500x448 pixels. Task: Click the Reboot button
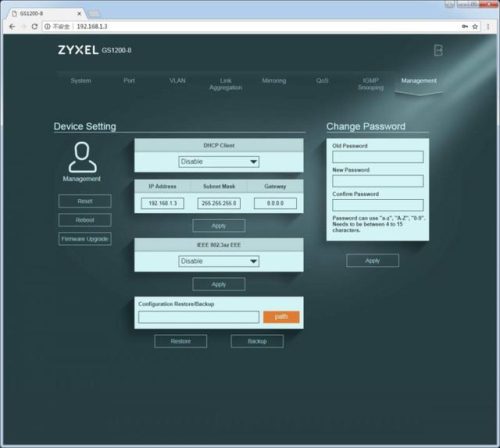click(85, 220)
